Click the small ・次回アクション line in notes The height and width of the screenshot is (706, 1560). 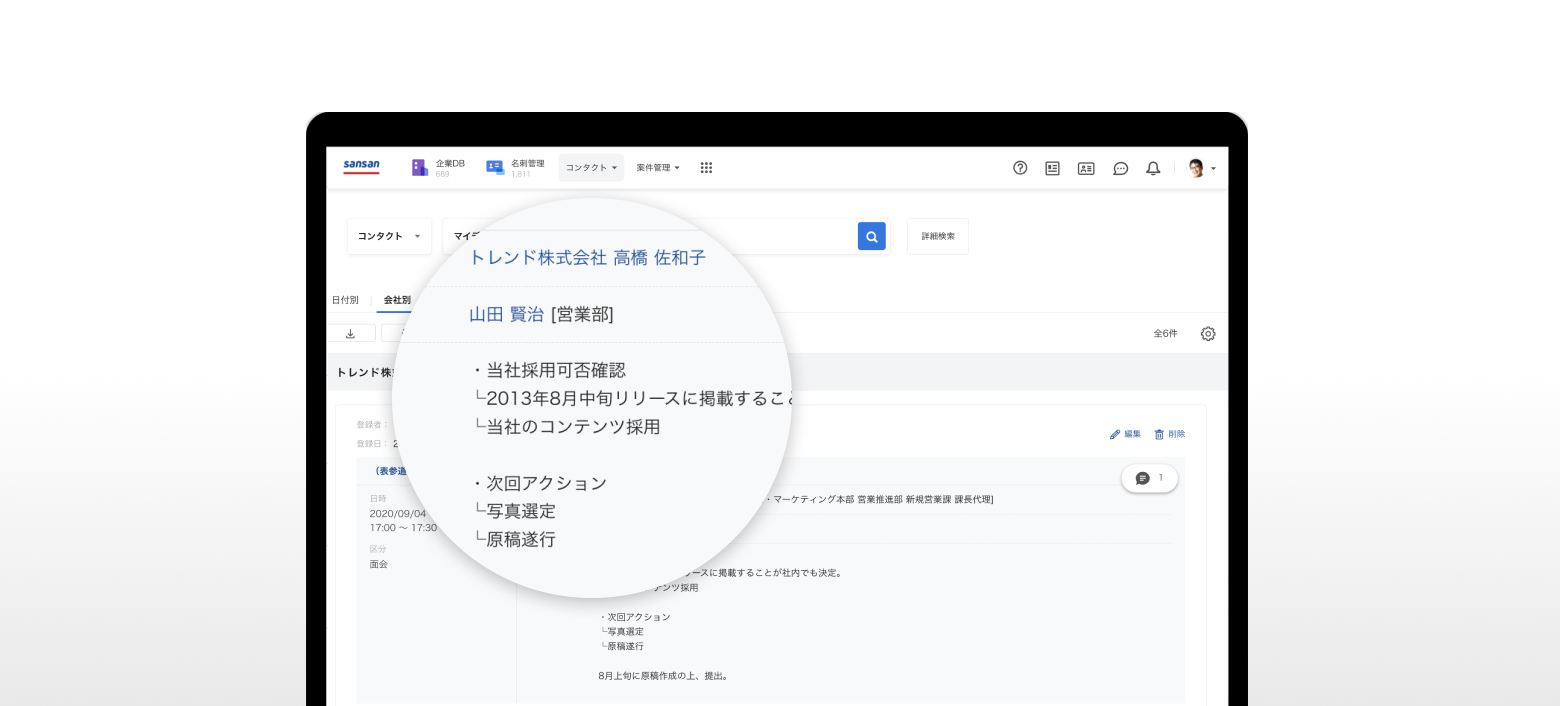[635, 617]
